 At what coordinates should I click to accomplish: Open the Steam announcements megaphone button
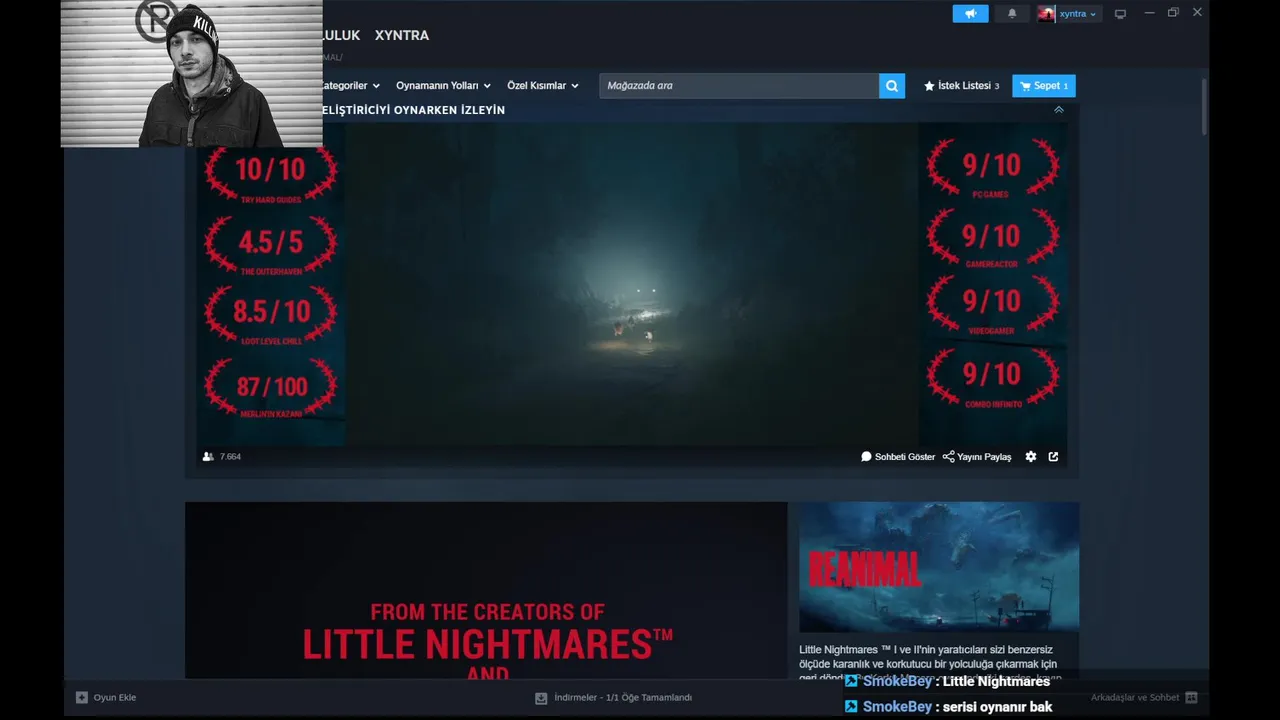click(970, 14)
